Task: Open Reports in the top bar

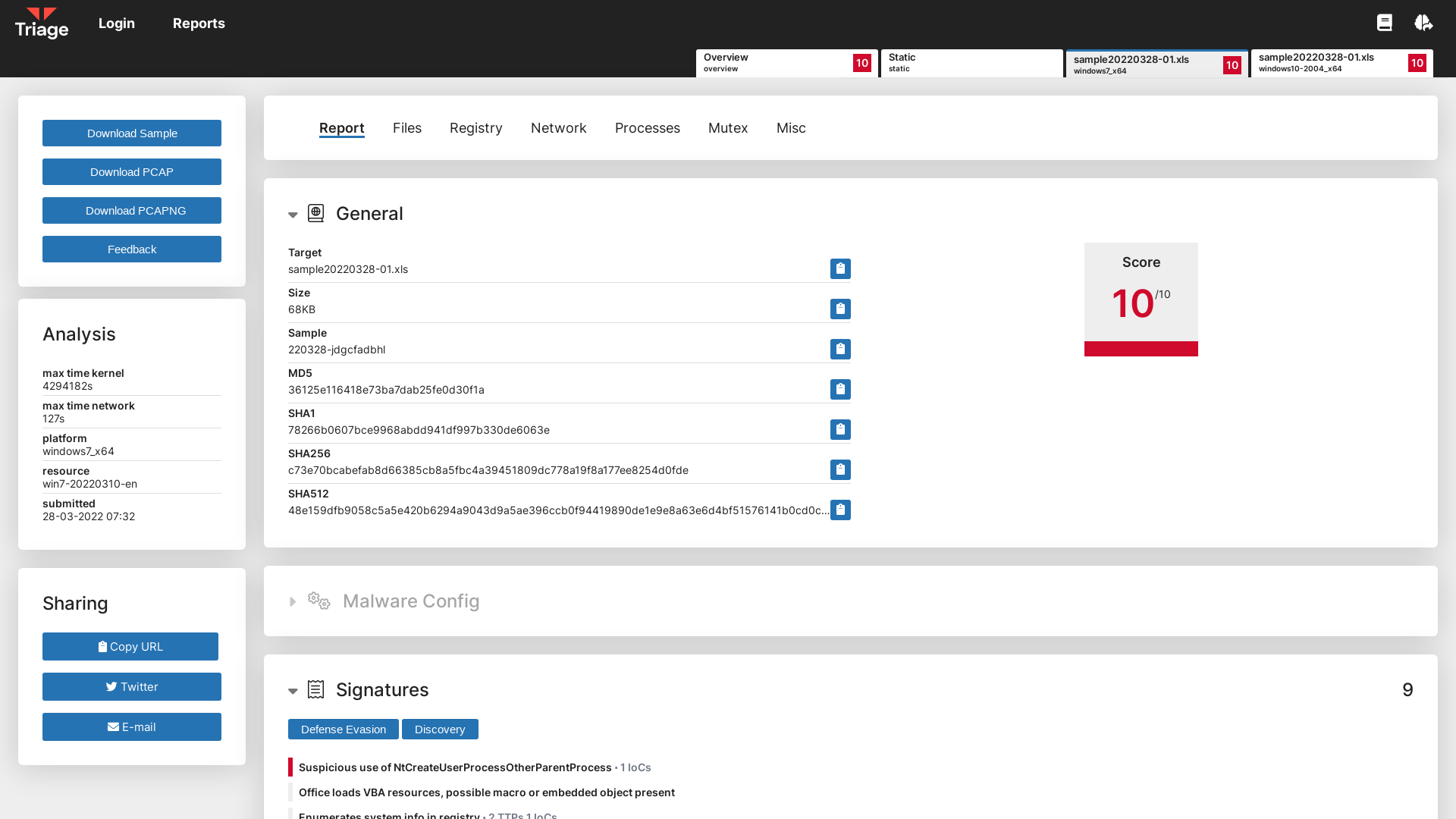Action: pos(199,24)
